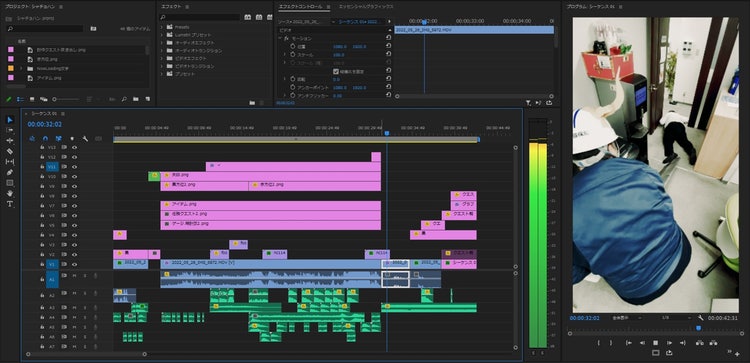The height and width of the screenshot is (363, 750).
Task: Select the Track Select Forward tool
Action: click(x=10, y=130)
